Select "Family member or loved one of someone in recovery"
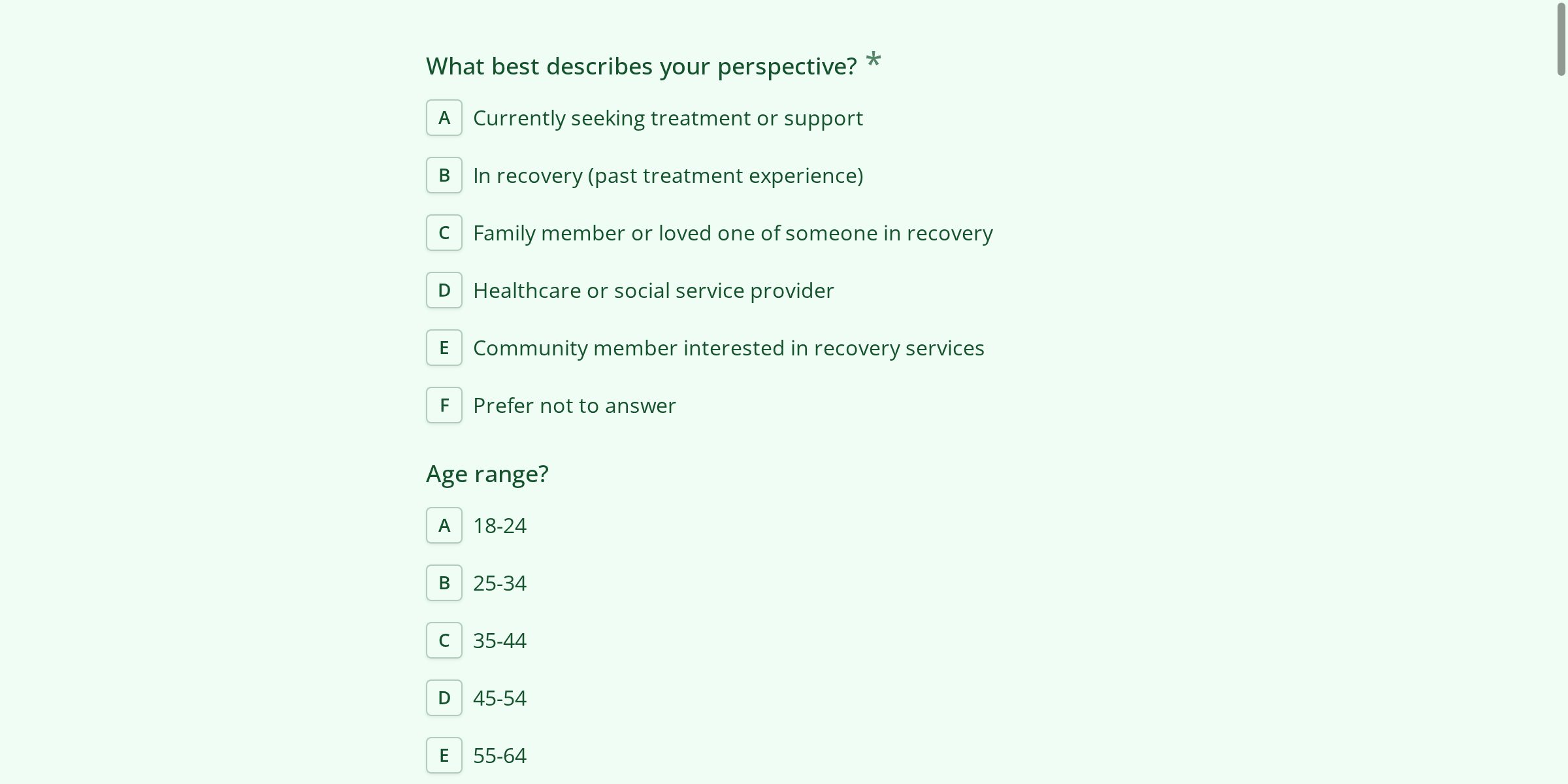Screen dimensions: 1568x784 [x=732, y=233]
